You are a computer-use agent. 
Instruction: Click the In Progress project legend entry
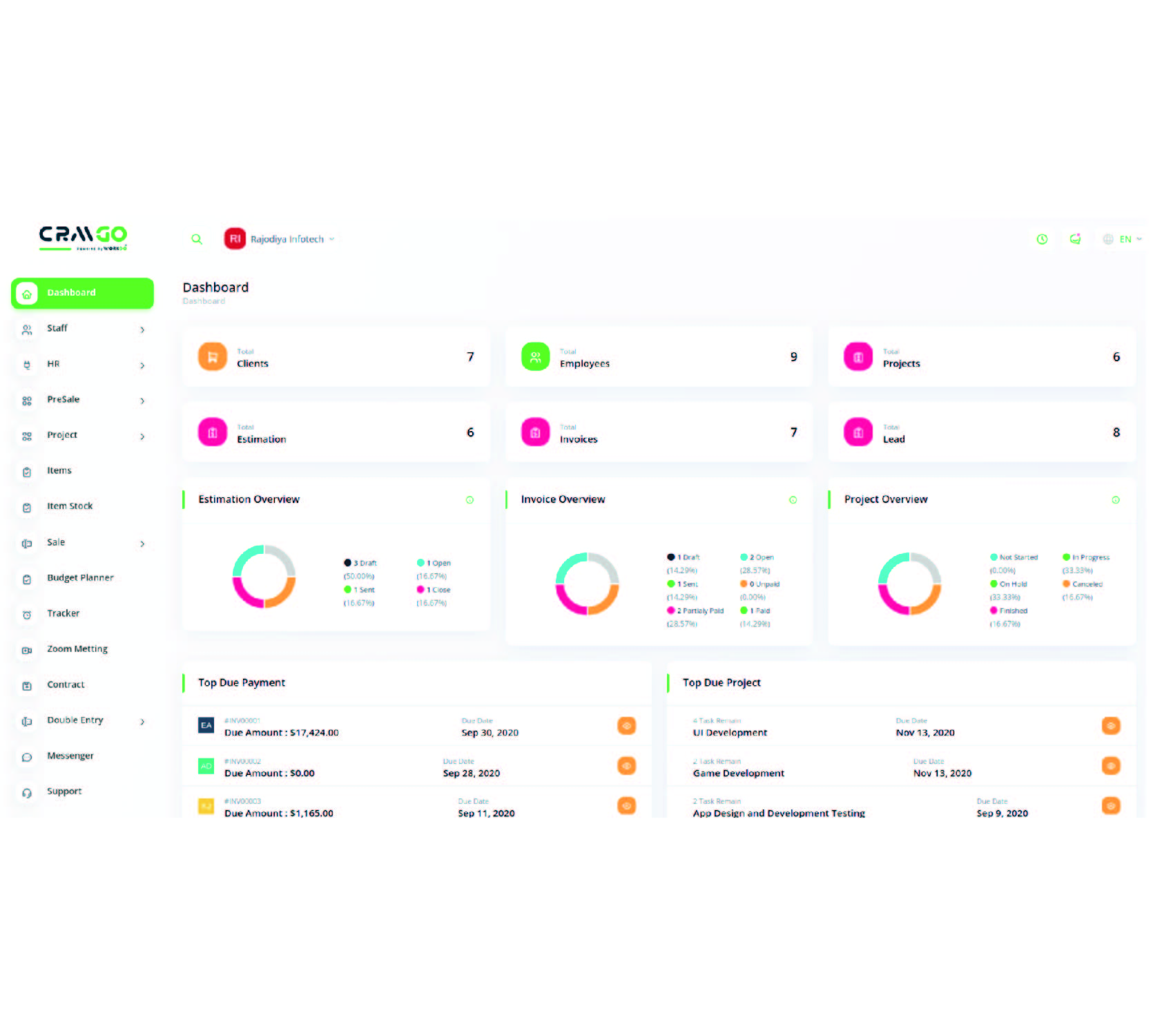[1086, 557]
